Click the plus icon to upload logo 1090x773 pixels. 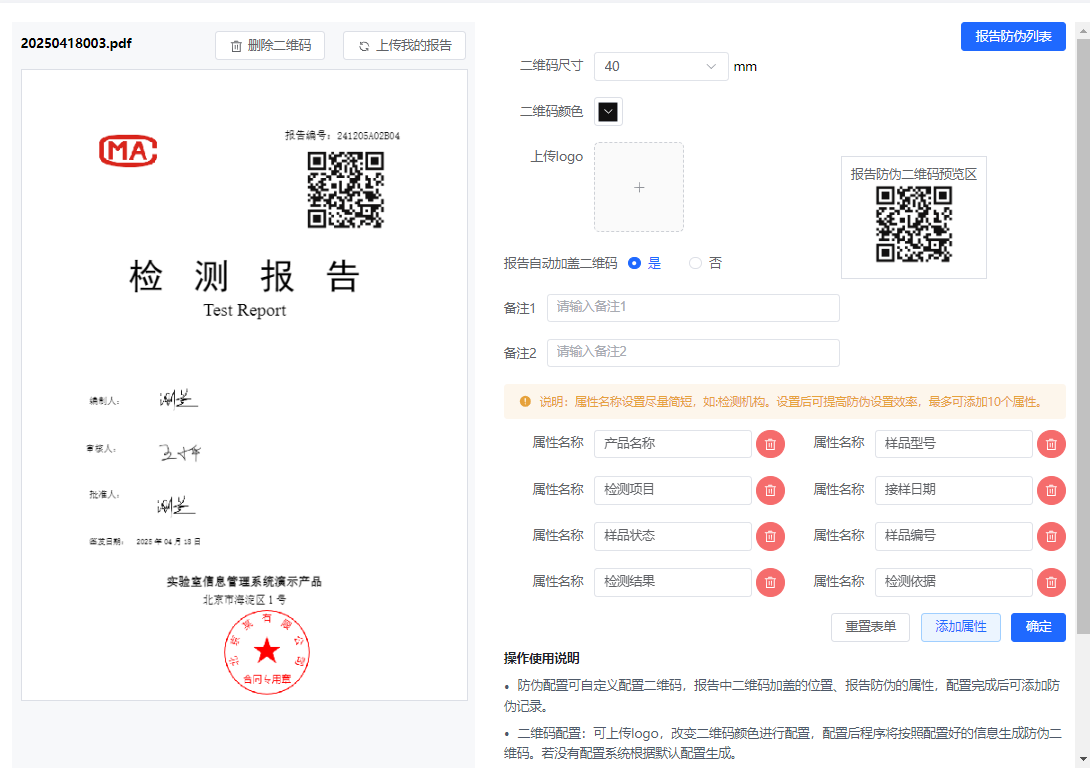[639, 187]
